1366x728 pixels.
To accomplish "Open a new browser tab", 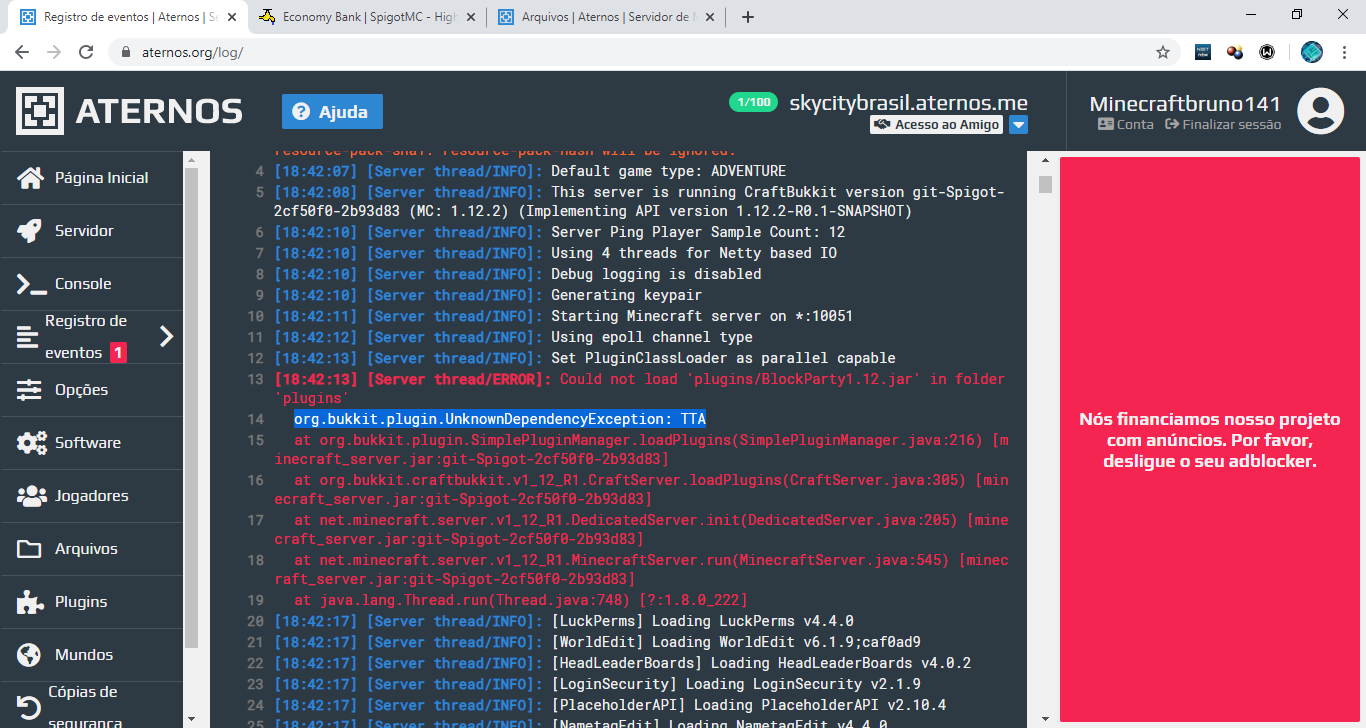I will coord(747,17).
